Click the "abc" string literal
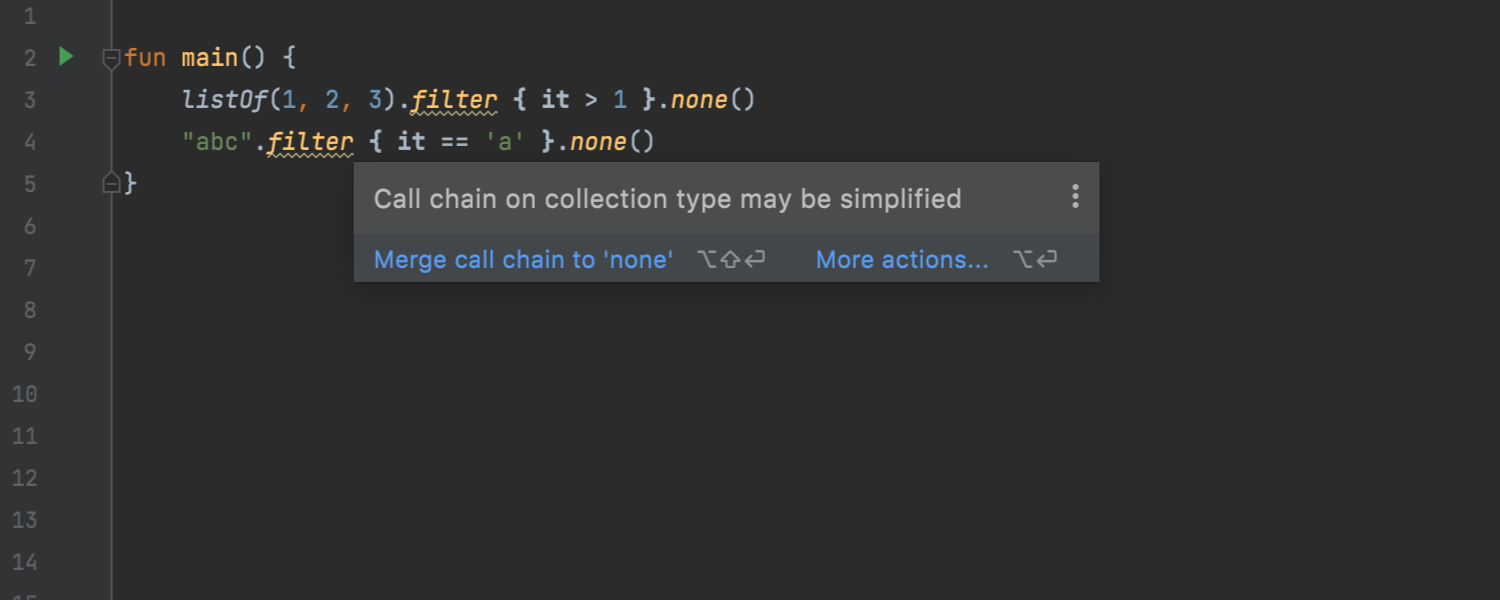This screenshot has height=600, width=1500. pos(217,142)
